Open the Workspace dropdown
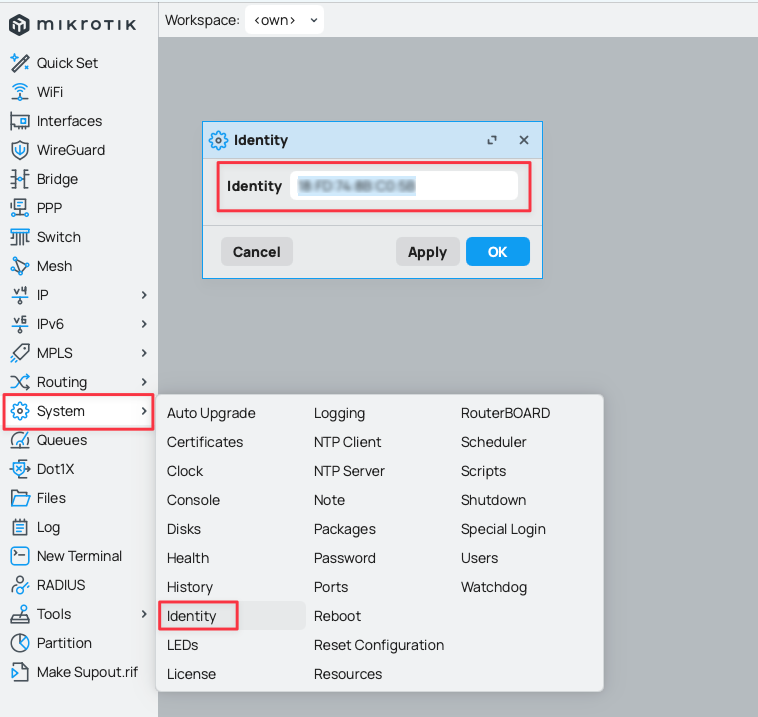This screenshot has width=758, height=717. coord(284,20)
